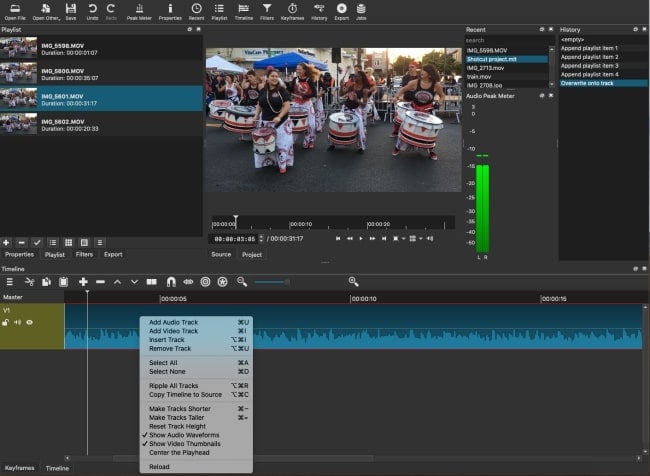Click the Export icon in the top toolbar
Image resolution: width=650 pixels, height=476 pixels.
coord(342,11)
